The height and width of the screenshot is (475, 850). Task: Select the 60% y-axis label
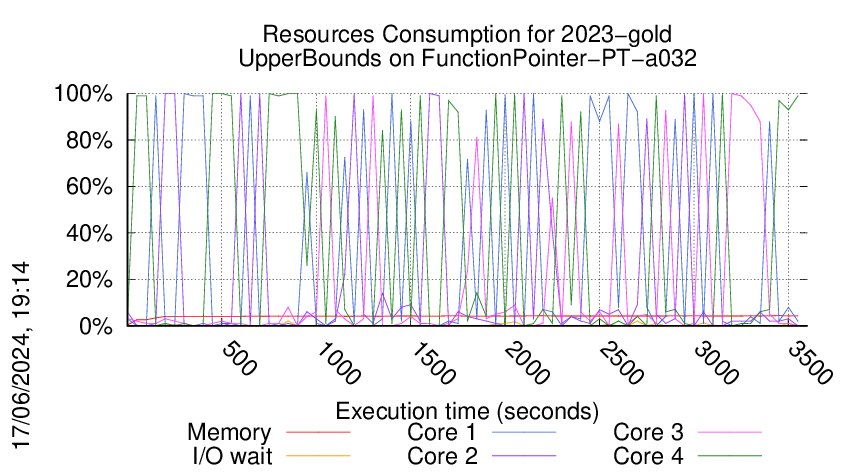click(x=89, y=187)
